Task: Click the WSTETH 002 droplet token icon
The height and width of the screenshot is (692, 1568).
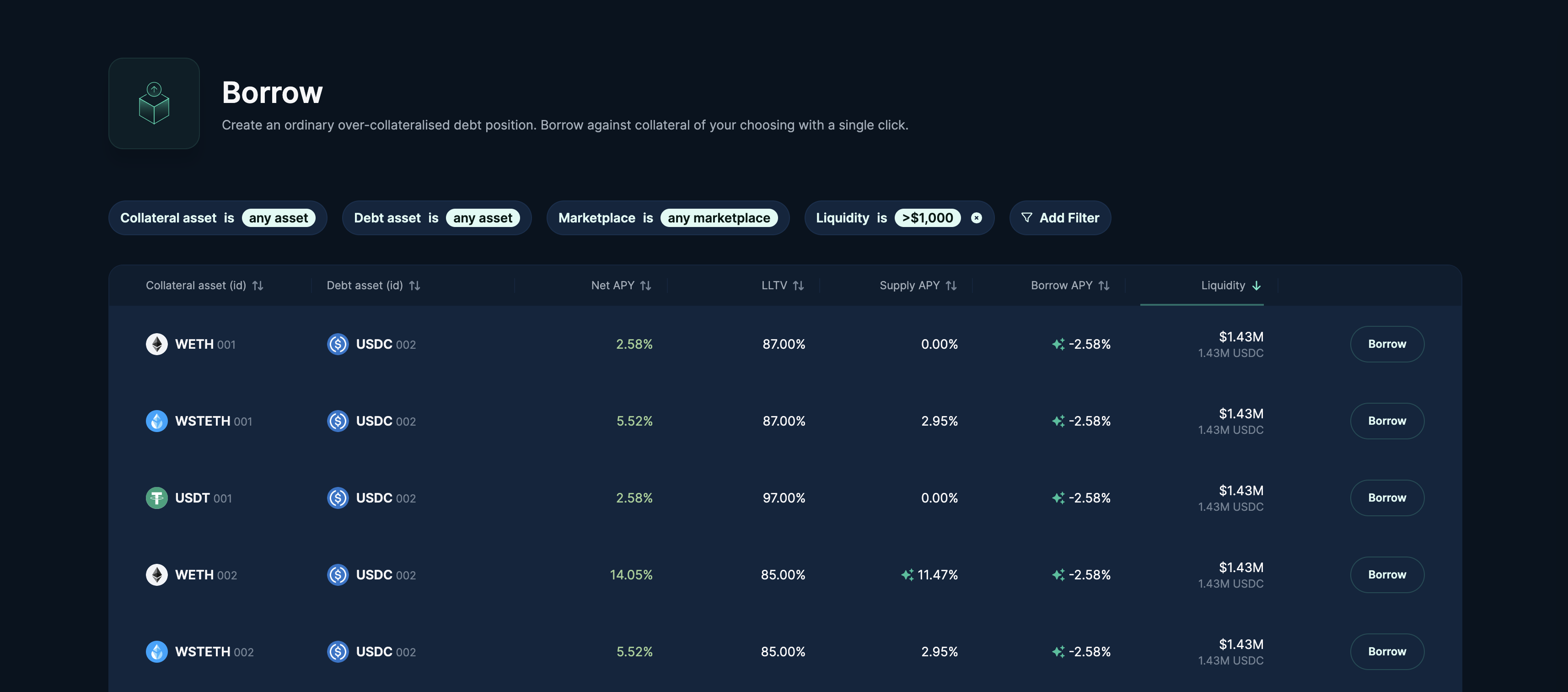Action: tap(157, 651)
